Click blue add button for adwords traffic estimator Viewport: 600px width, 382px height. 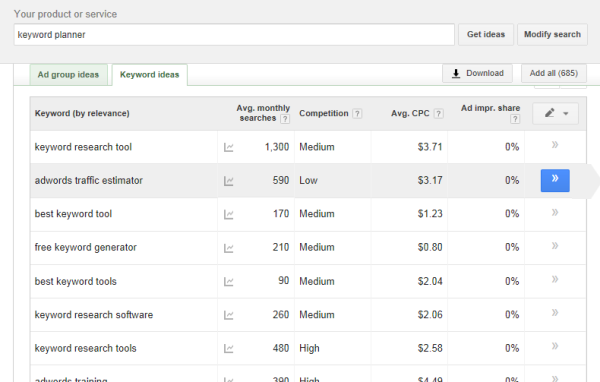(555, 180)
